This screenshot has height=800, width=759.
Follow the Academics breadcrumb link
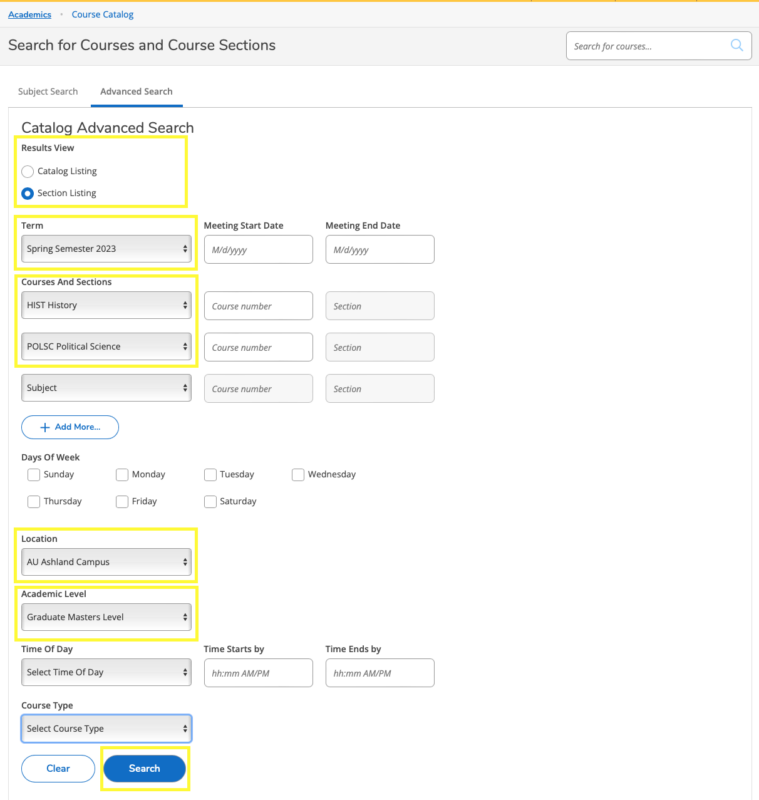click(29, 15)
